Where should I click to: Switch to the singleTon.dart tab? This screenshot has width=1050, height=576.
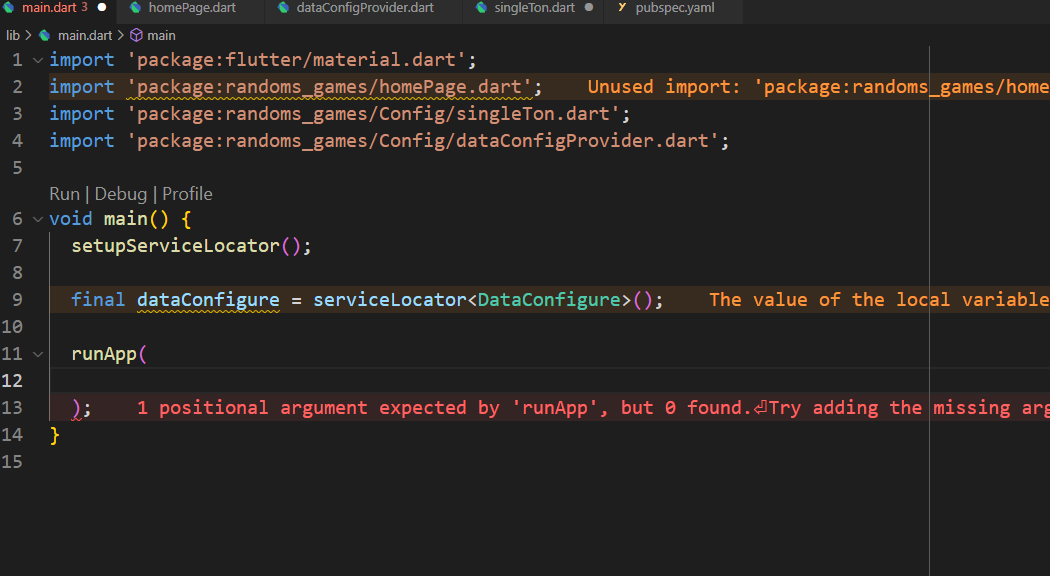pos(534,8)
